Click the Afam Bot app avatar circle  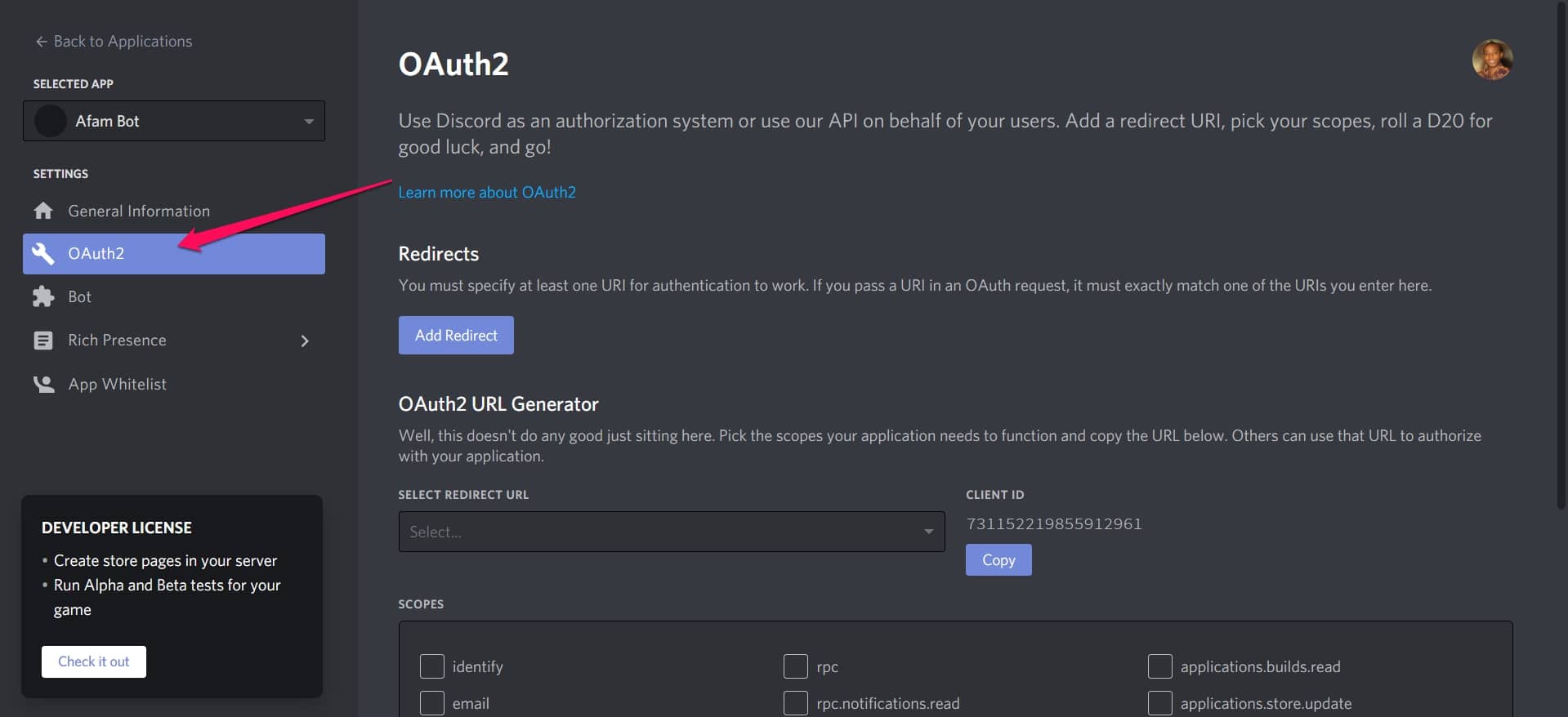(x=50, y=121)
